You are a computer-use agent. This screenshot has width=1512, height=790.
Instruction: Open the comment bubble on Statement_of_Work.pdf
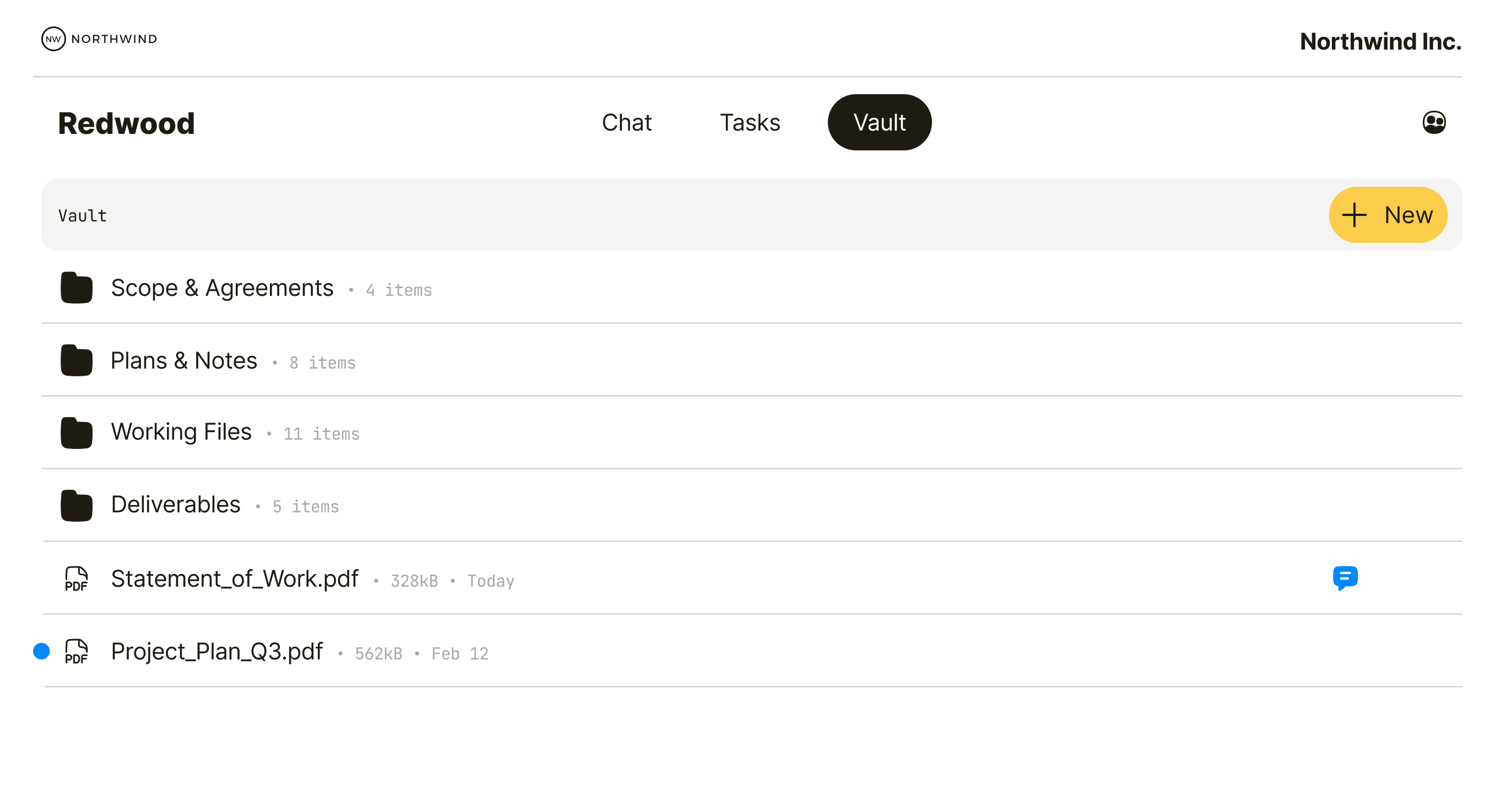tap(1346, 578)
